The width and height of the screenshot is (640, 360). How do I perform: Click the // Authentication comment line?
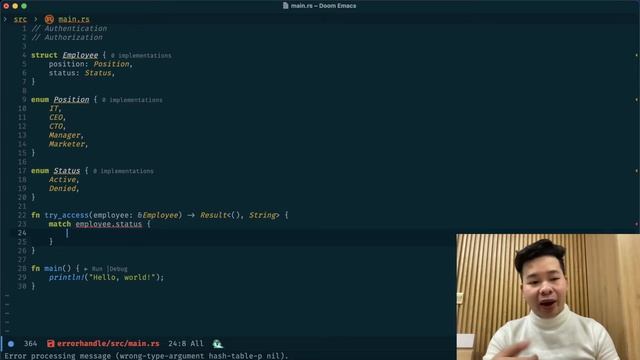point(69,29)
